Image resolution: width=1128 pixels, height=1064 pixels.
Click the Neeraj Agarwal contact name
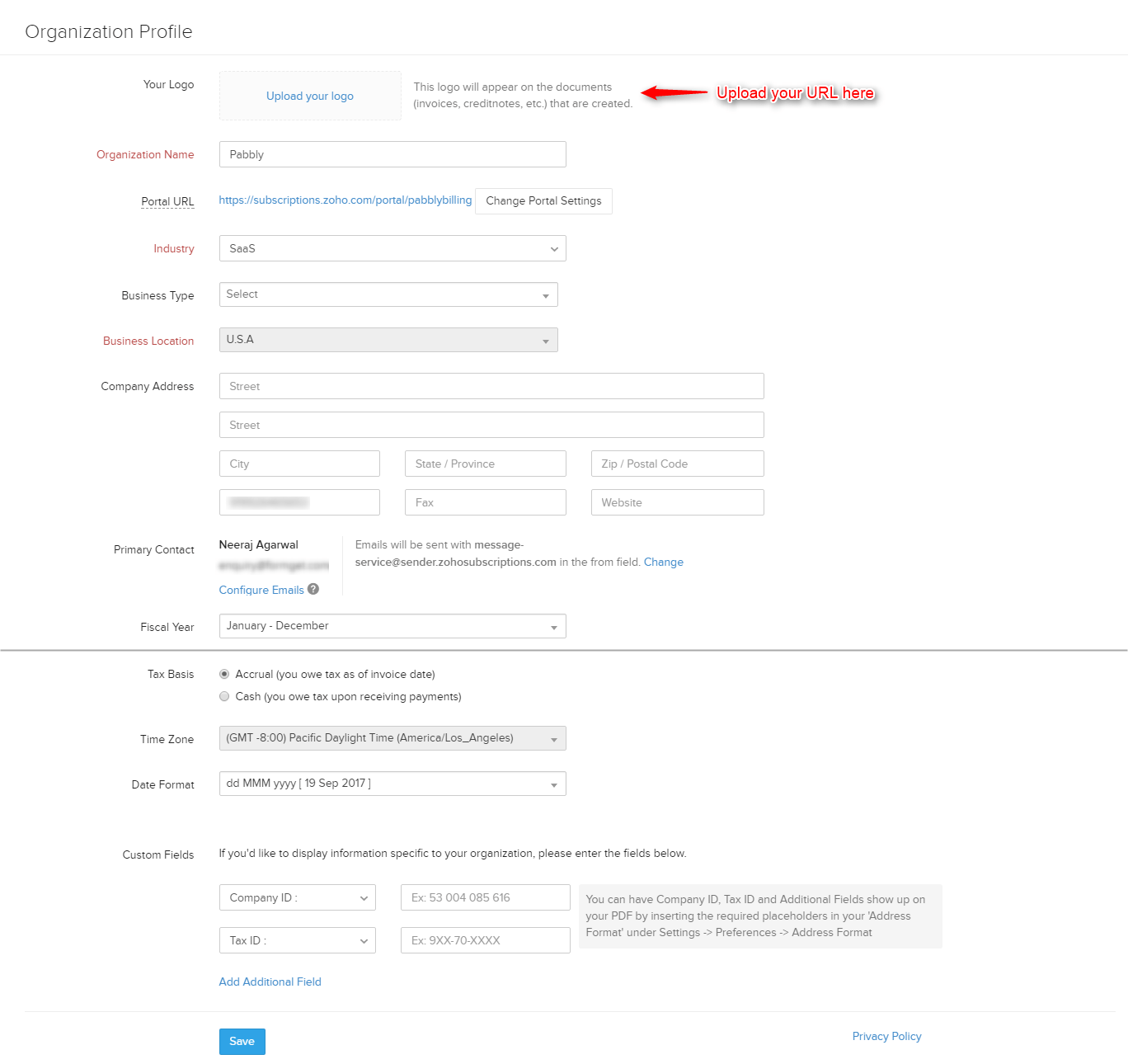pos(259,544)
